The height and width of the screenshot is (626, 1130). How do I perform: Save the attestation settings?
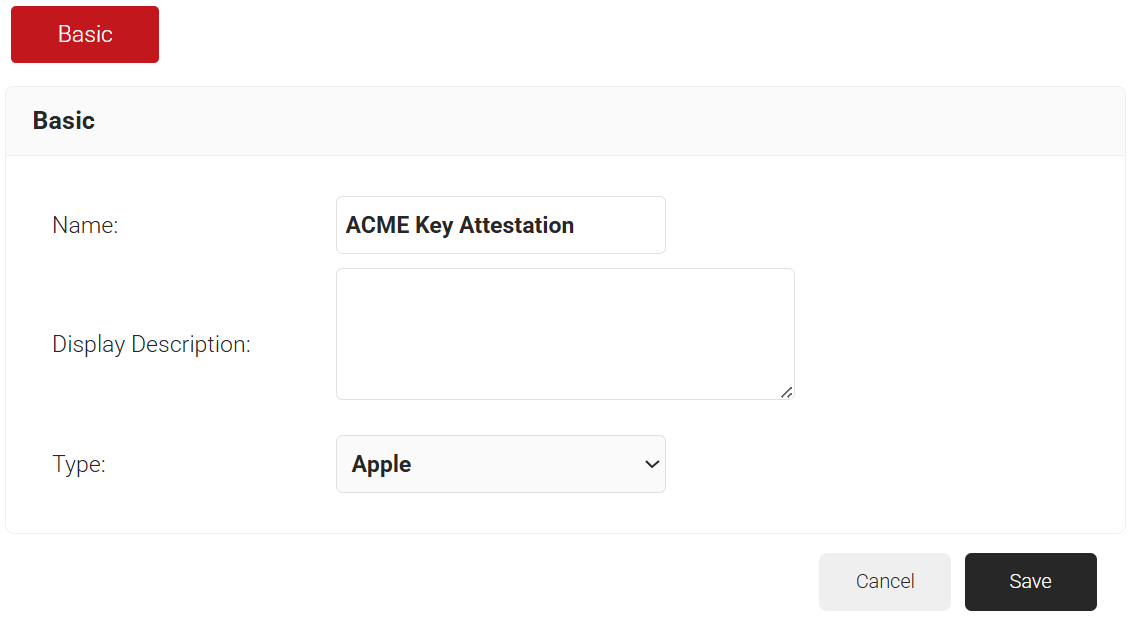tap(1031, 581)
